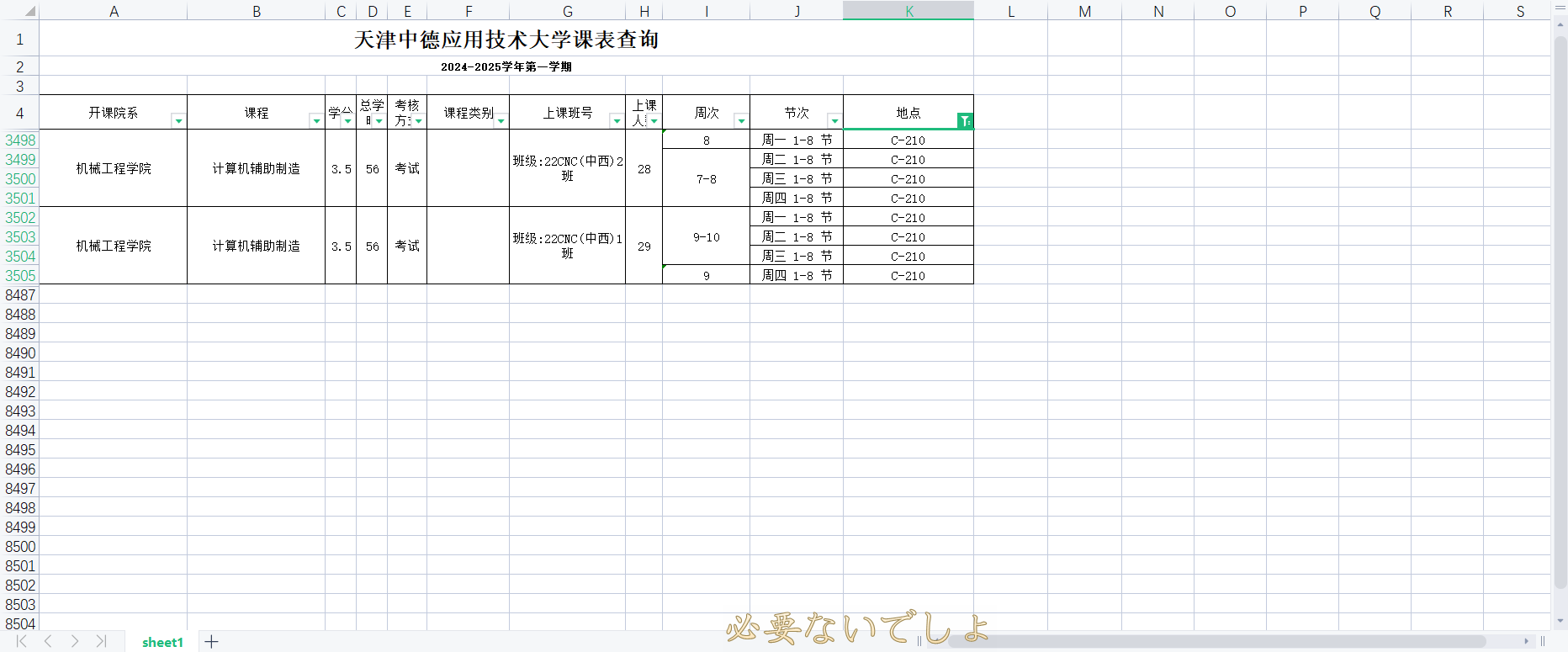
Task: Click the 3.5 credits cell in the 22CNC(中西)1班 row
Action: (341, 246)
